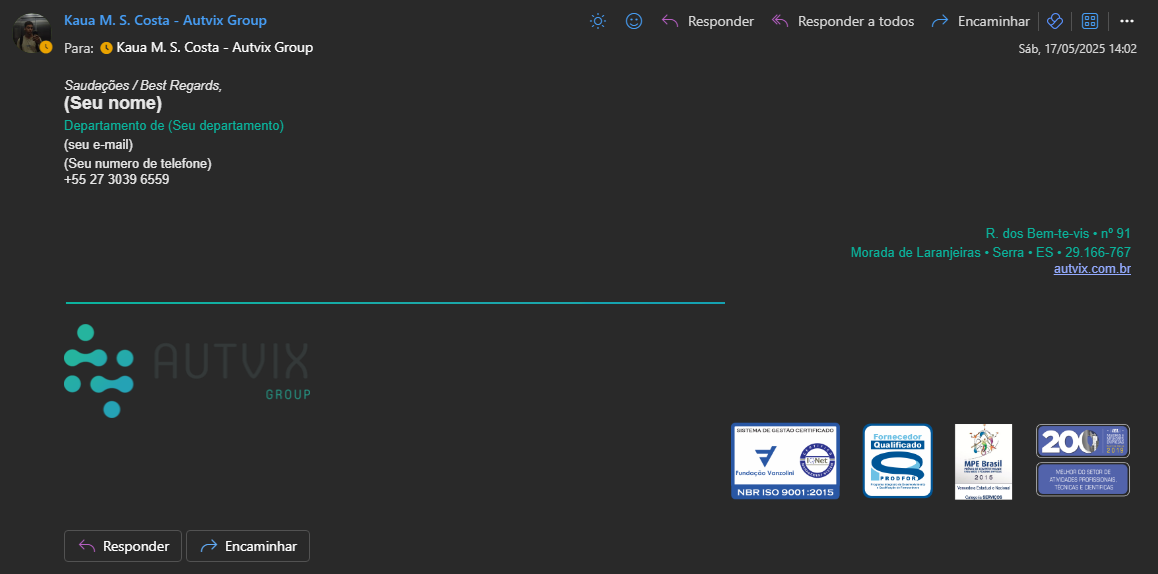This screenshot has height=574, width=1158.
Task: Click recipient Kaua M. S. Costa - Autvix Group
Action: tap(214, 48)
